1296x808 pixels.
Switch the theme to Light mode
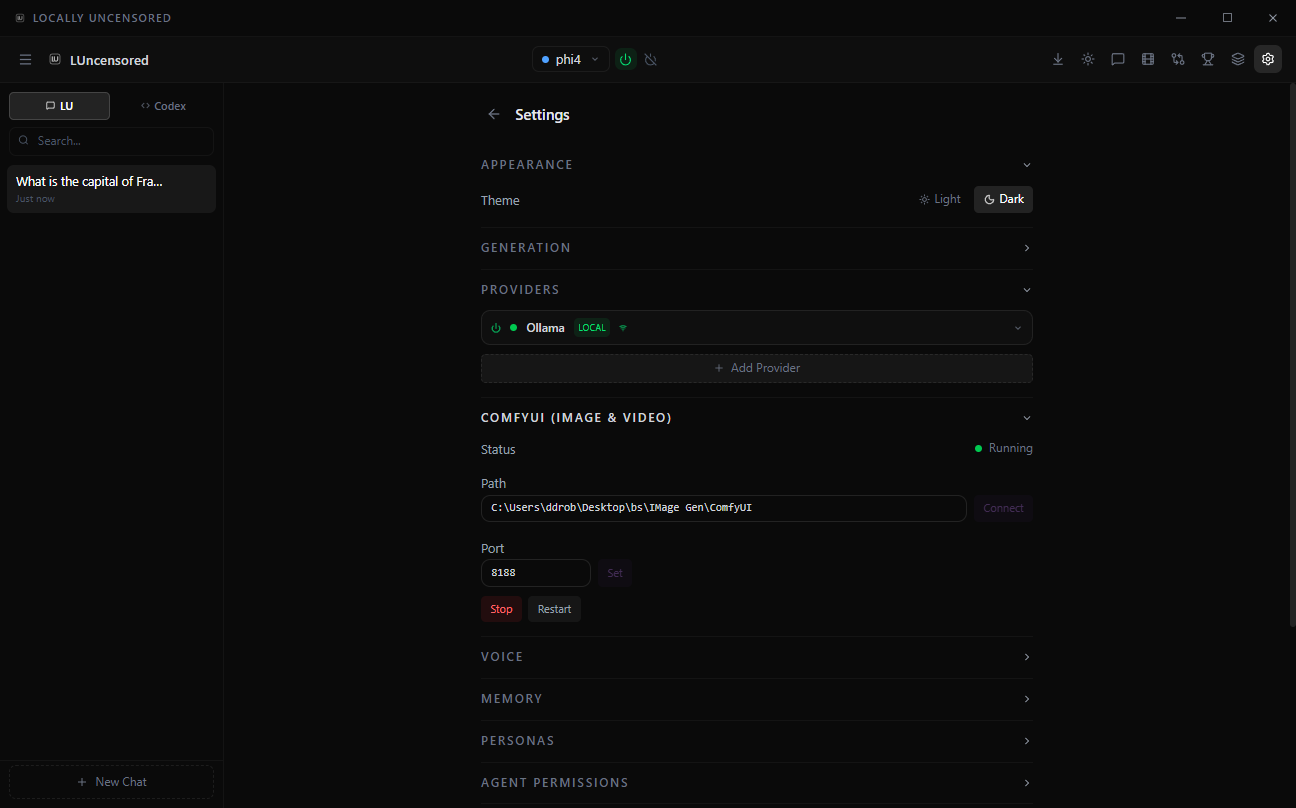click(x=939, y=199)
